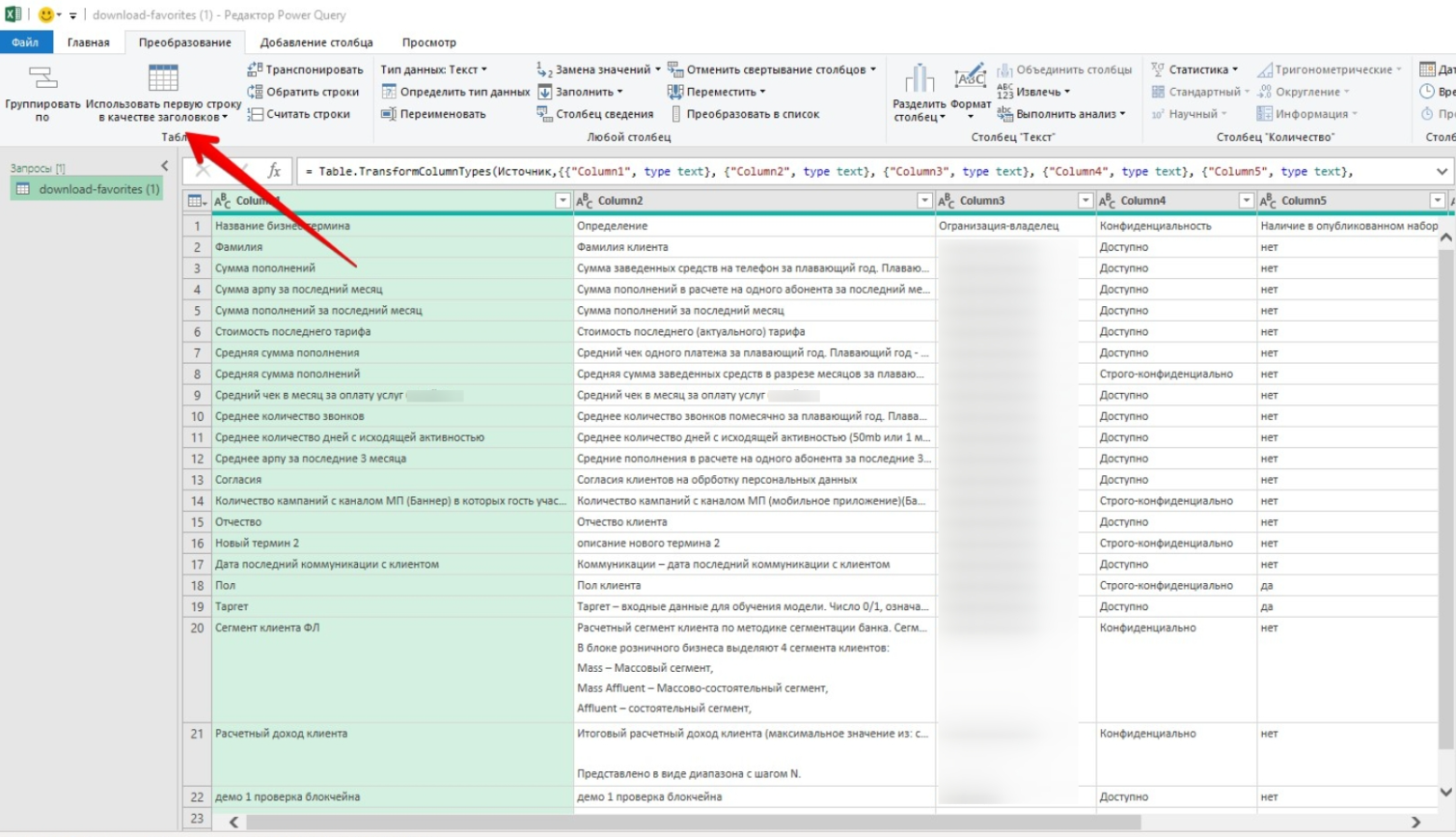Click row number 20
The width and height of the screenshot is (1456, 837).
click(x=197, y=628)
